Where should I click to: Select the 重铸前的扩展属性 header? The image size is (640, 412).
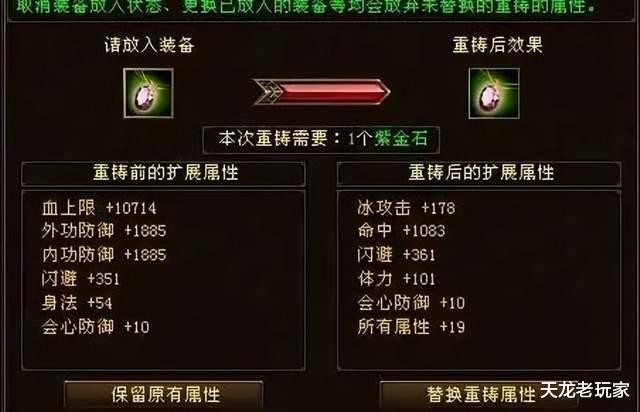point(163,174)
